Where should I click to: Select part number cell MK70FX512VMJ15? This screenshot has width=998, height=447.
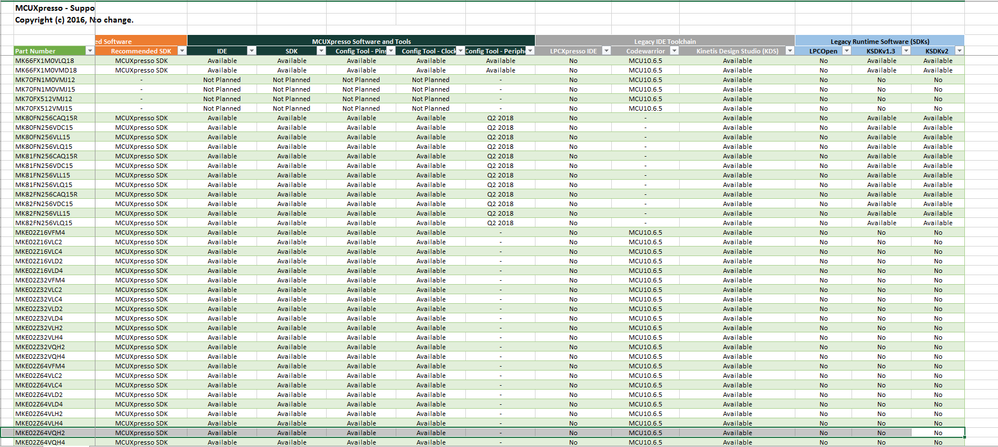coord(54,108)
